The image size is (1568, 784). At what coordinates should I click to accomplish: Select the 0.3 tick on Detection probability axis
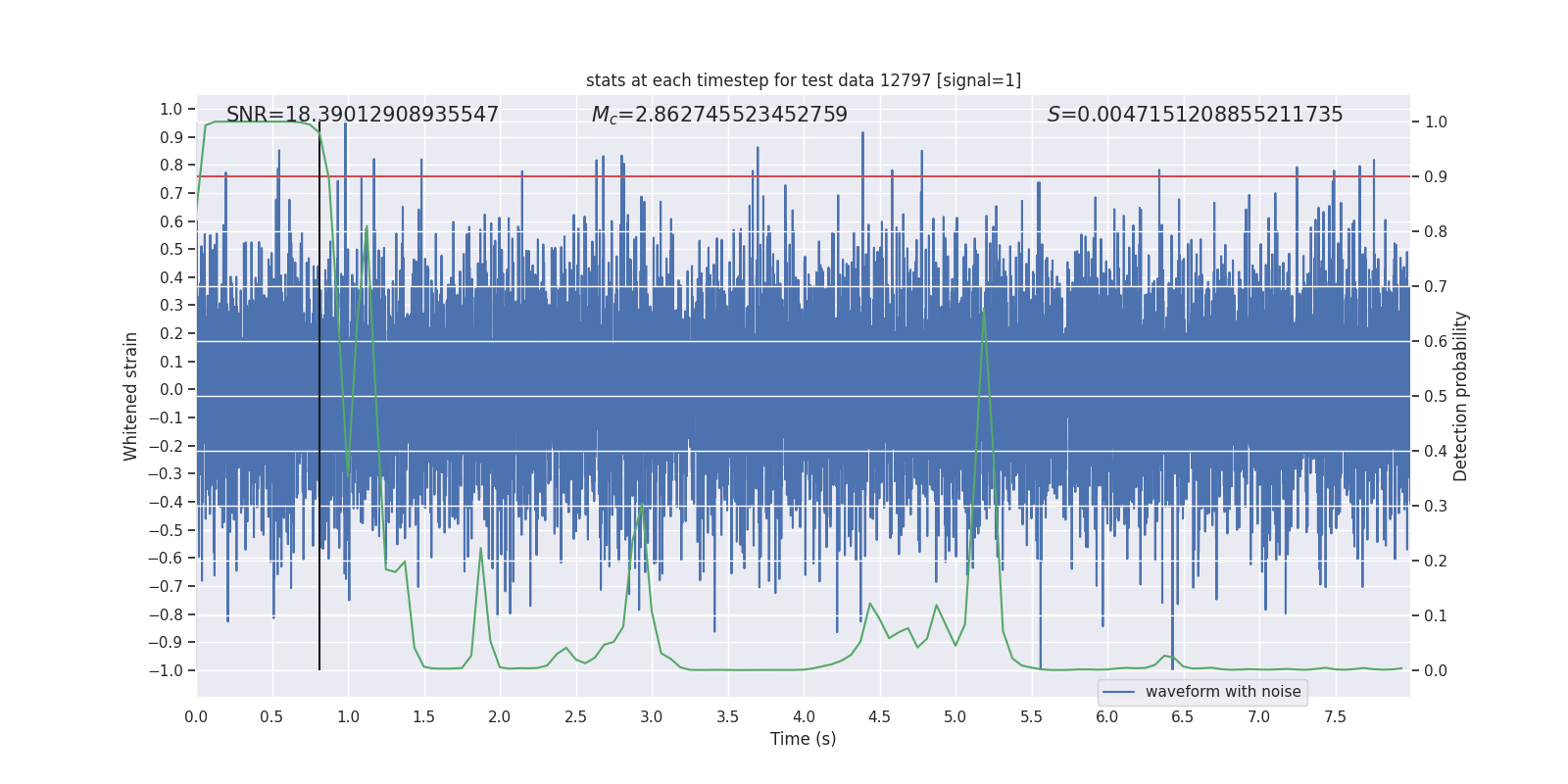point(1436,507)
